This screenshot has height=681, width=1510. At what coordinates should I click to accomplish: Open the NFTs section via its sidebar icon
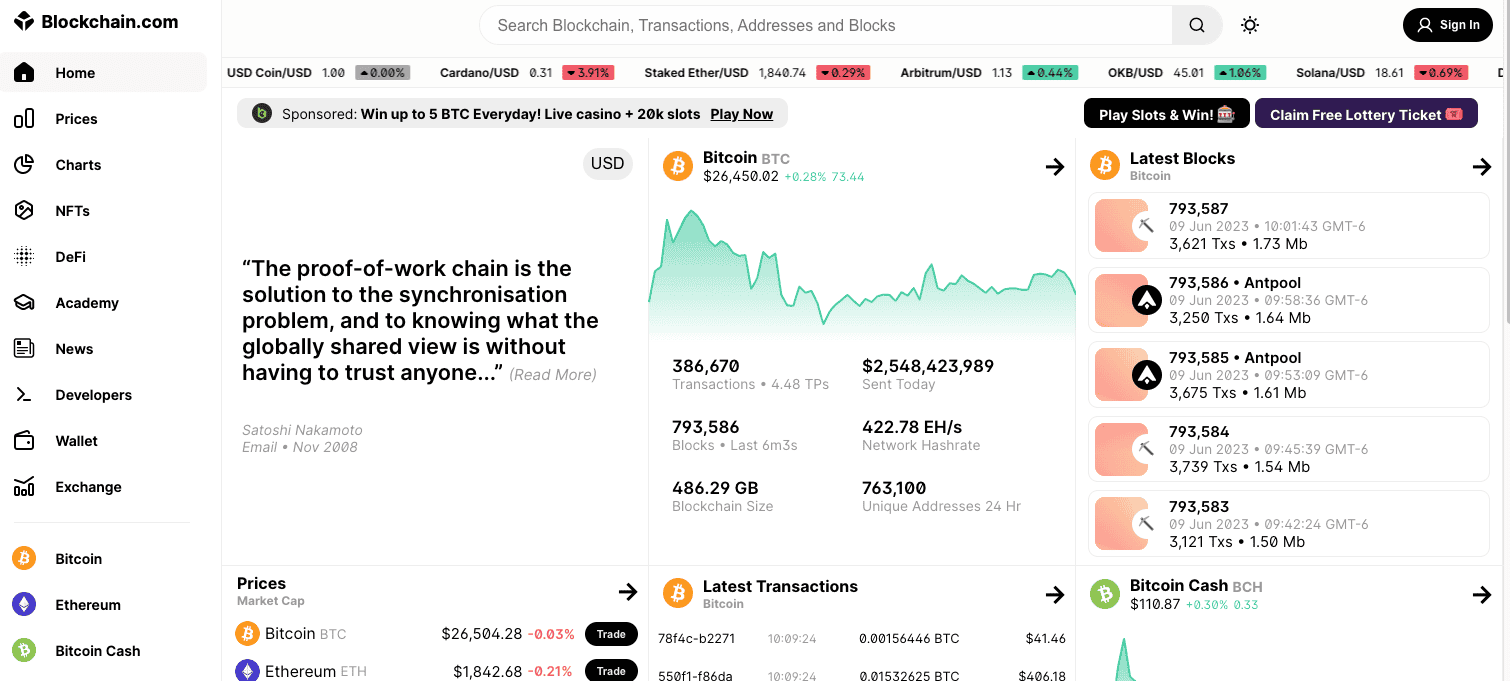click(24, 210)
